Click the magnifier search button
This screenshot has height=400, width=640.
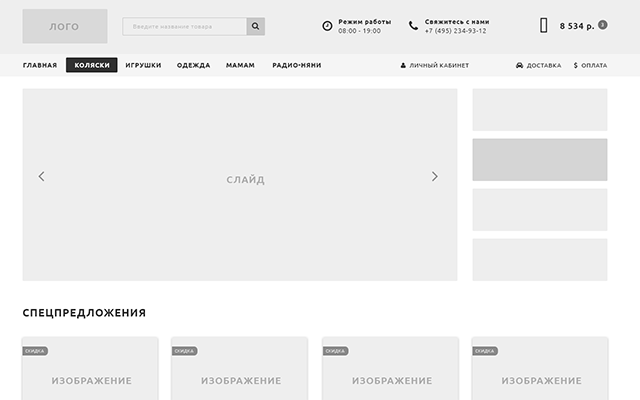coord(256,27)
